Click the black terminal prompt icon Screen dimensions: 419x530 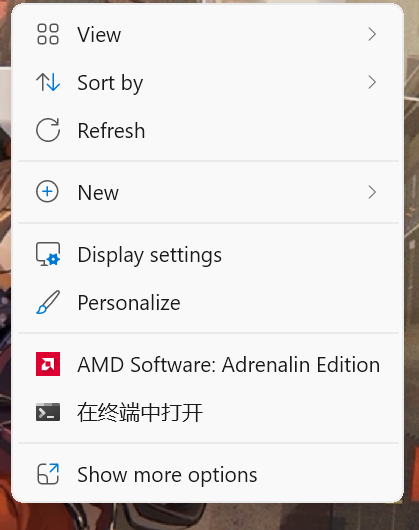coord(48,412)
